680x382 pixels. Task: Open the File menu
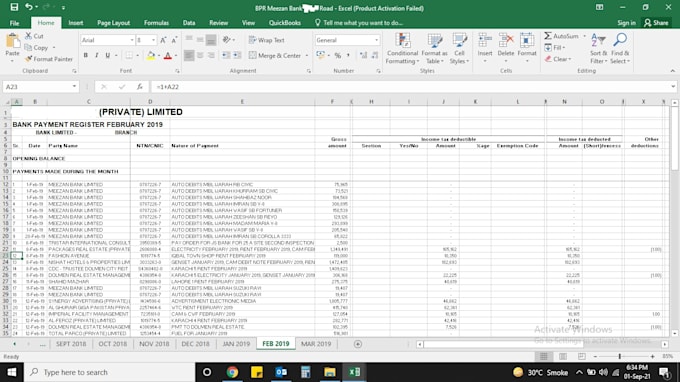[14, 23]
